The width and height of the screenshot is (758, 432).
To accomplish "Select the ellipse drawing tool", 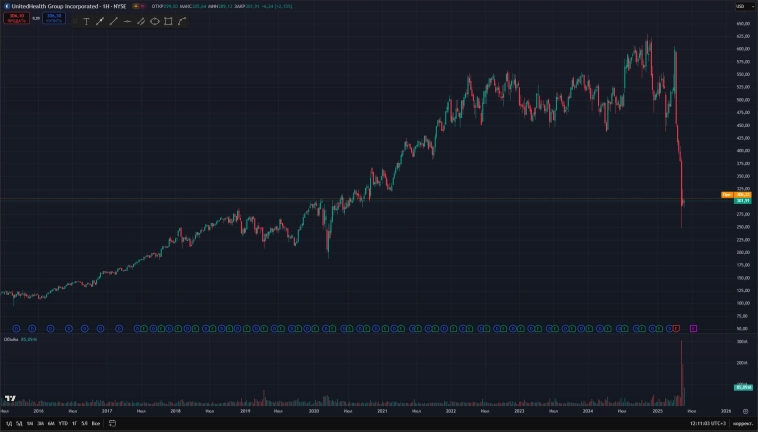I will pos(155,21).
